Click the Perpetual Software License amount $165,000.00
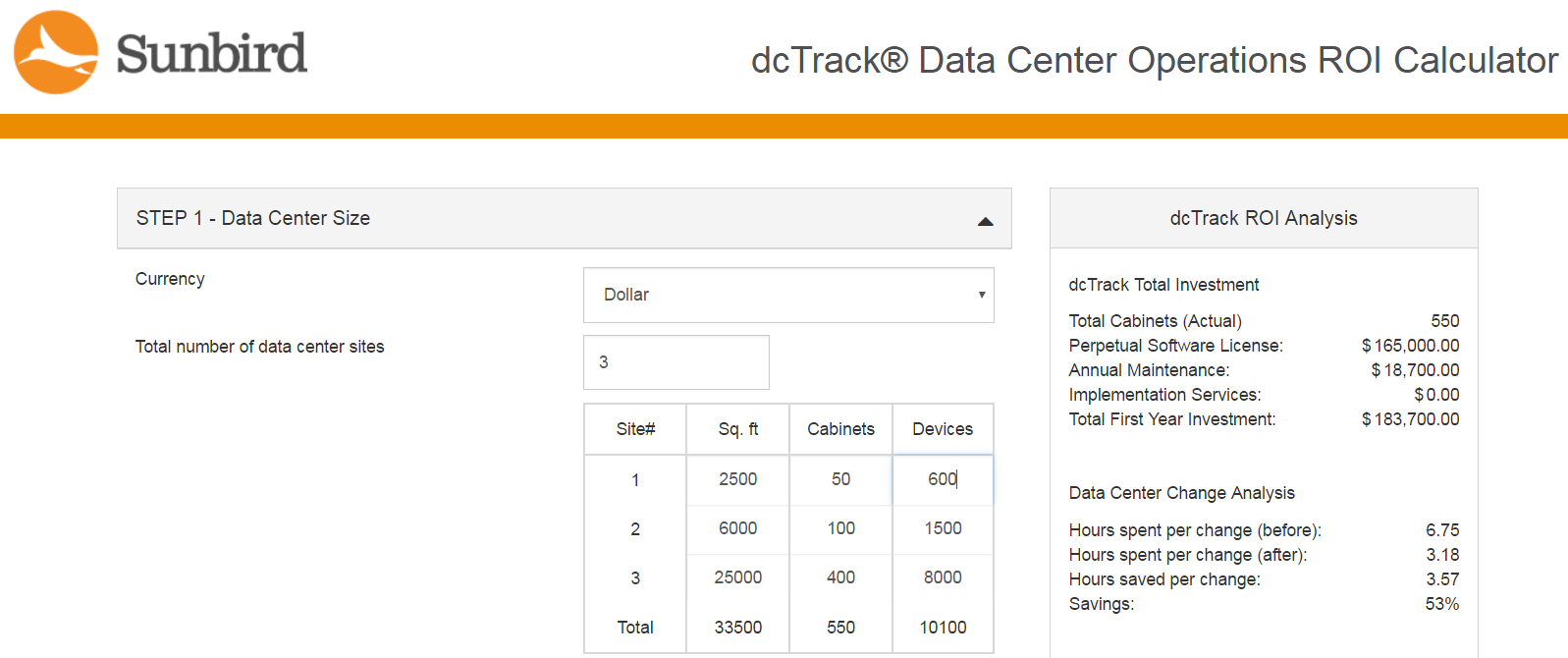 tap(1410, 346)
